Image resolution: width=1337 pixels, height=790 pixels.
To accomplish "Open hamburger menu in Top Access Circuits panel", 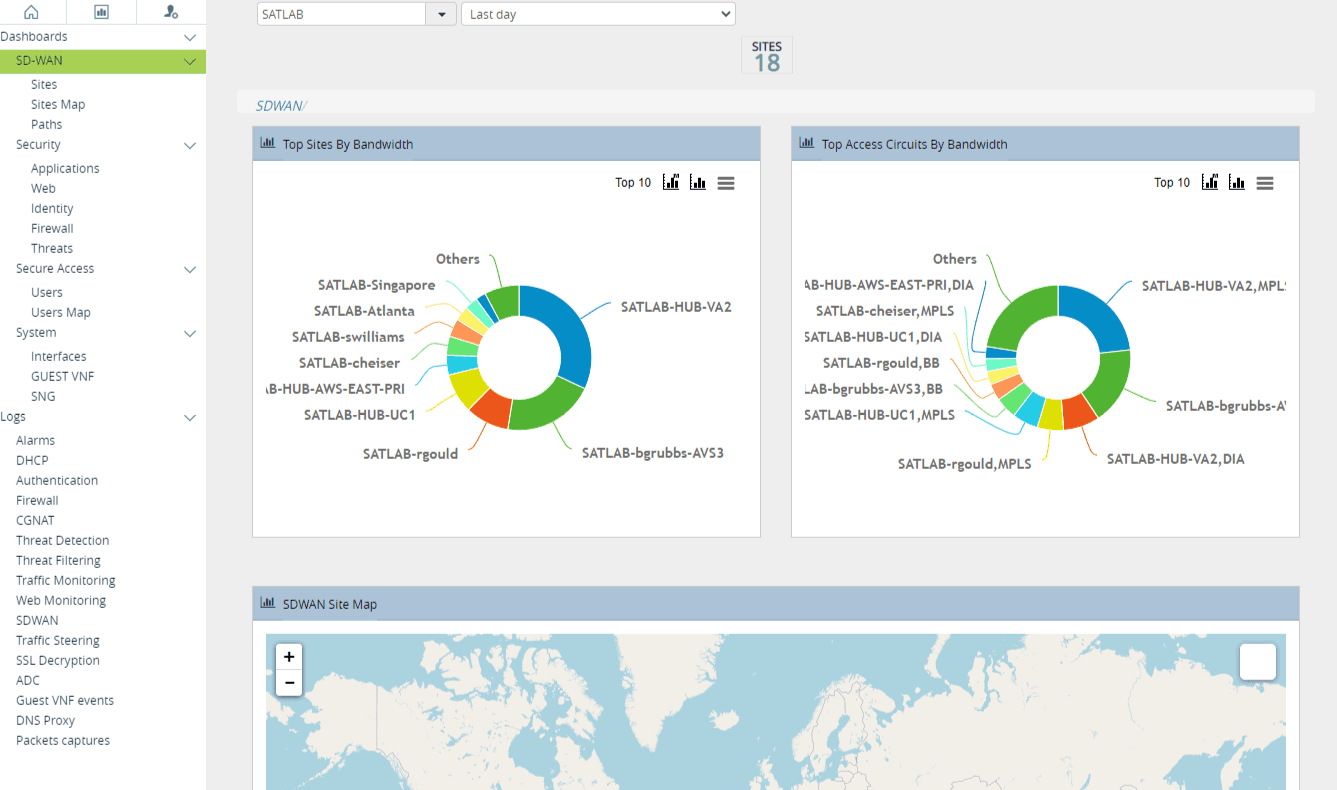I will 1265,183.
